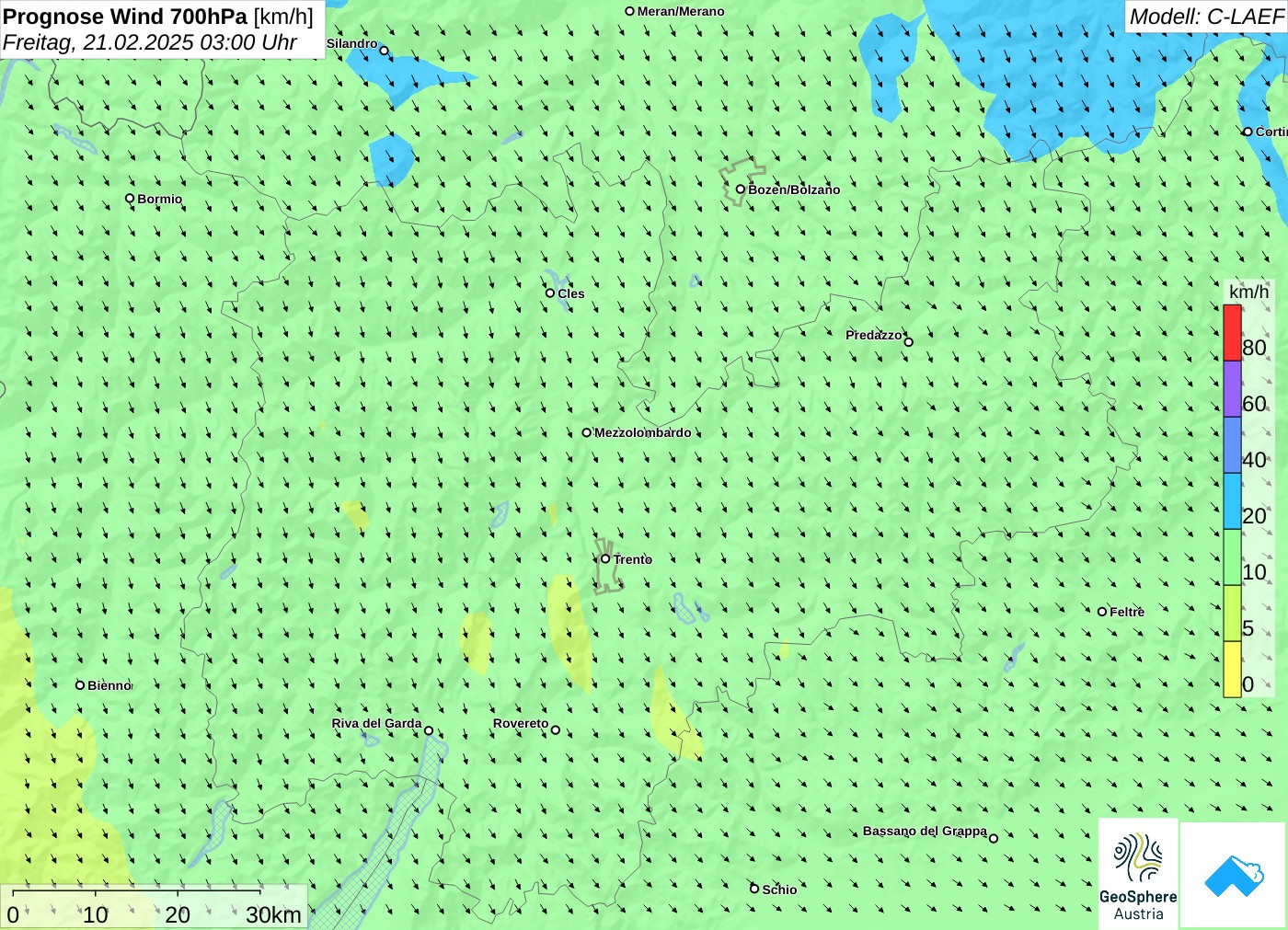
Task: Click the red 80 km/h legend swatch
Action: click(x=1232, y=333)
